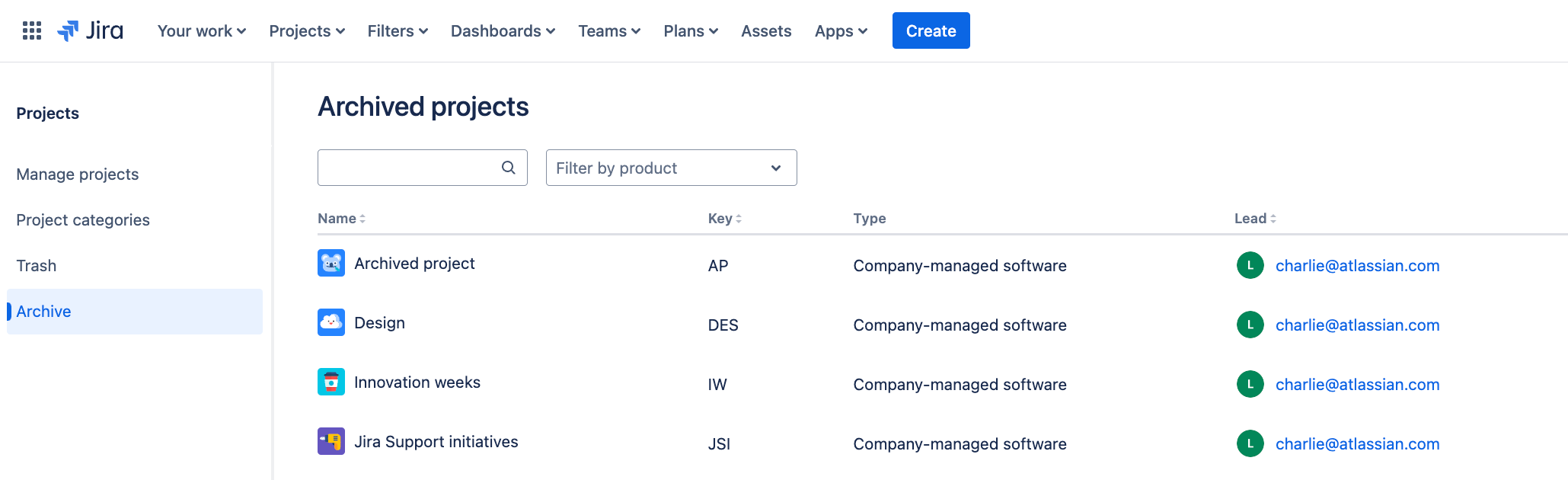Screen dimensions: 1568x480
Task: Click the Innovation weeks project name
Action: tap(417, 382)
